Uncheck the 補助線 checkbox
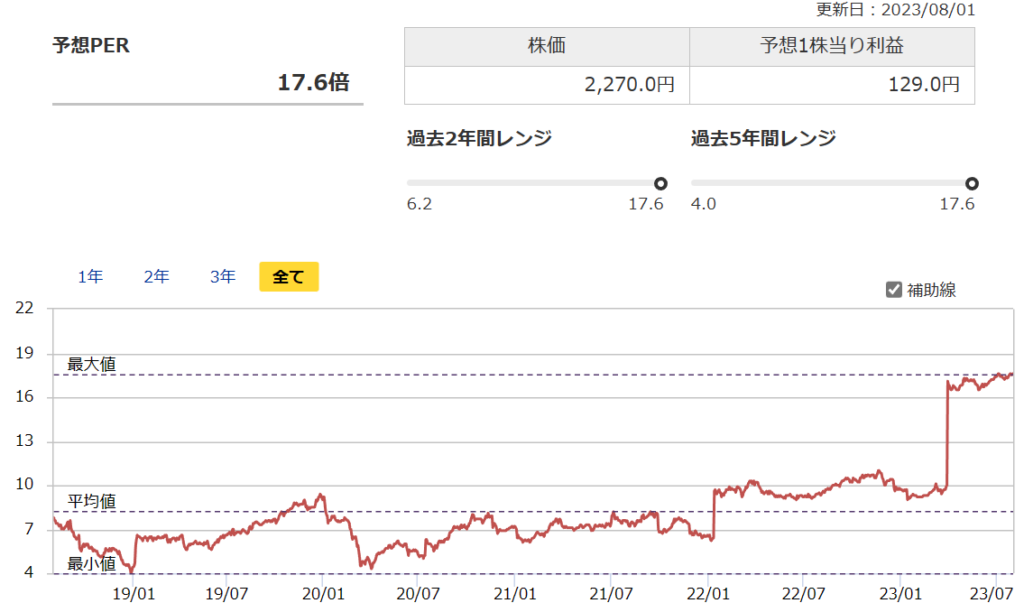This screenshot has height=603, width=1024. tap(893, 289)
